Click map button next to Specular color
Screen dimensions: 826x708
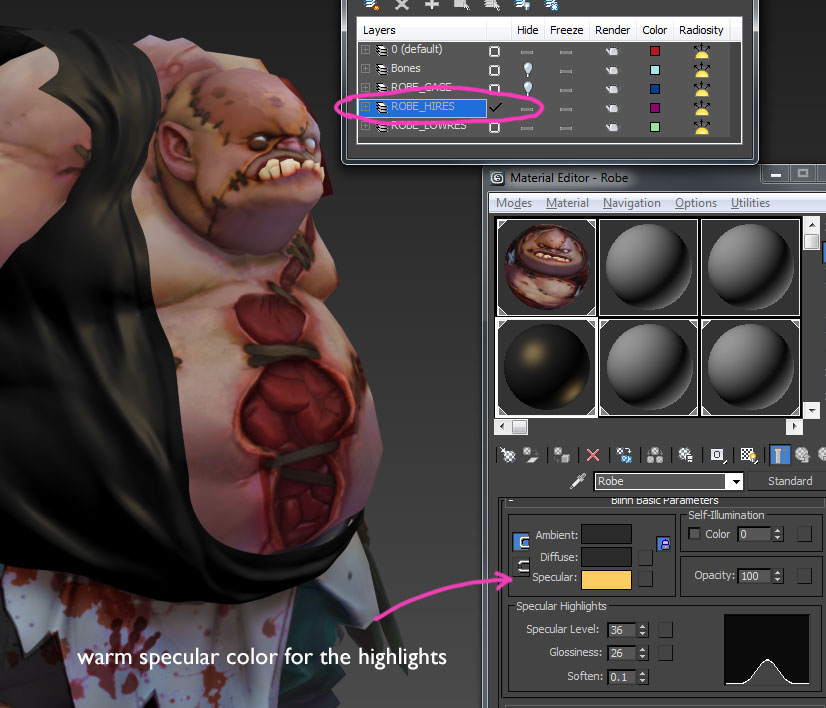coord(645,578)
